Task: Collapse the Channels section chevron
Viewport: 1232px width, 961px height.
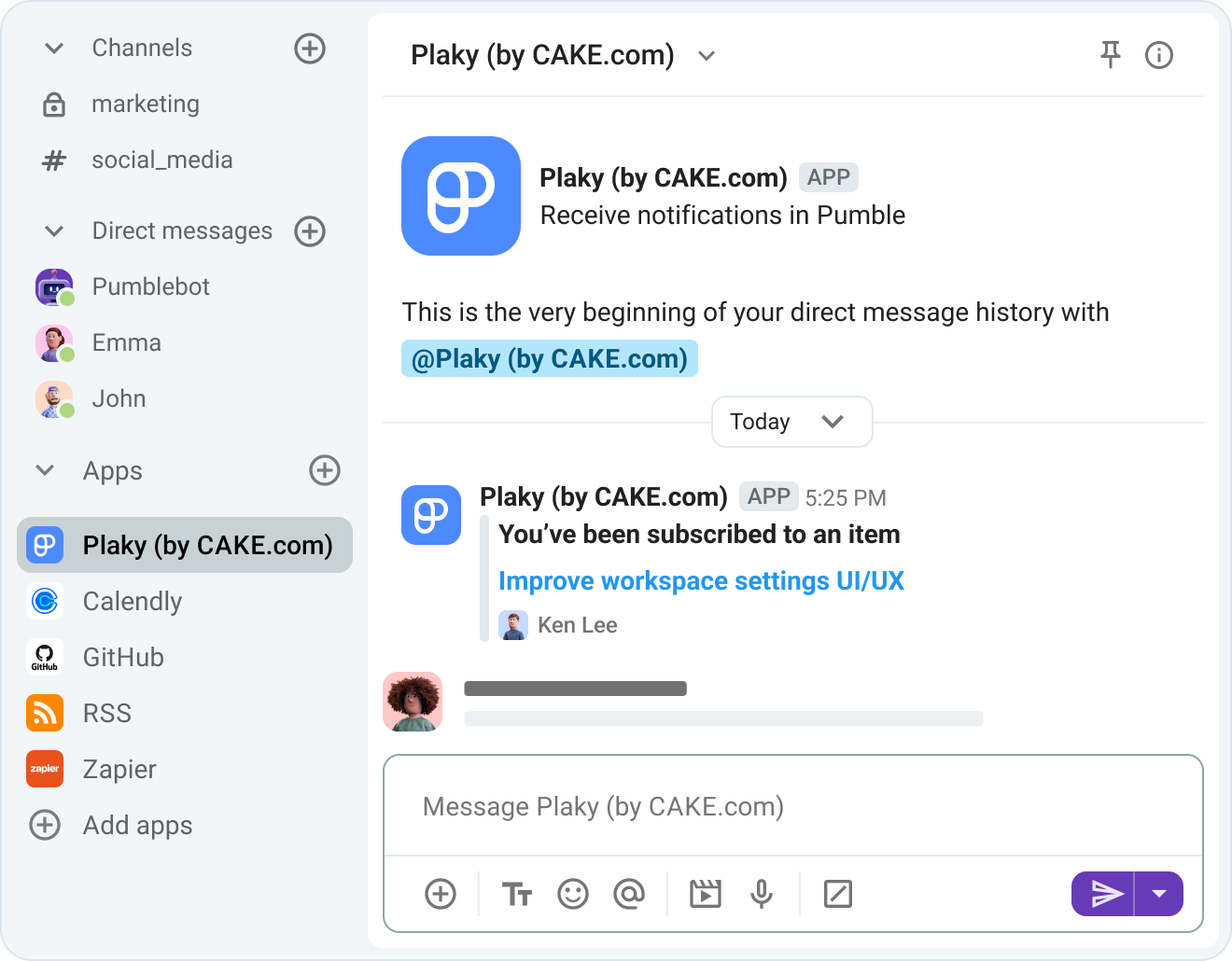Action: (54, 49)
